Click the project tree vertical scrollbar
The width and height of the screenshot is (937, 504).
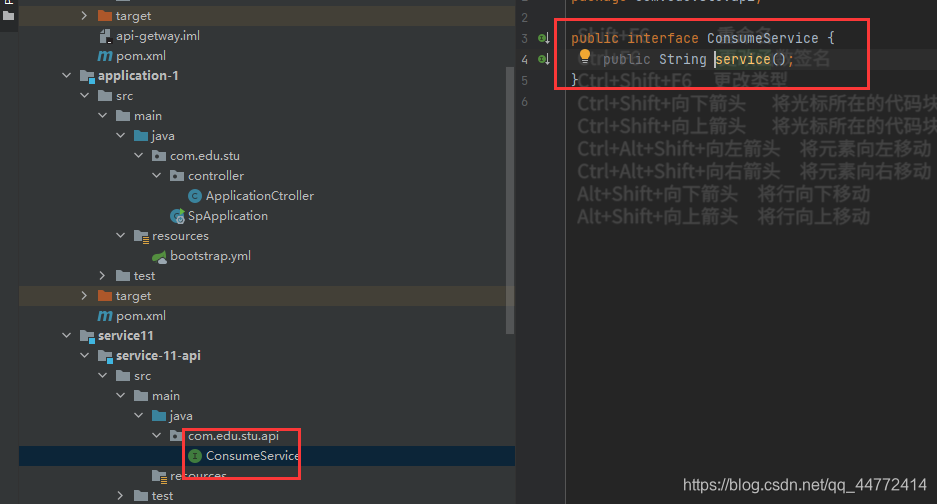point(510,200)
